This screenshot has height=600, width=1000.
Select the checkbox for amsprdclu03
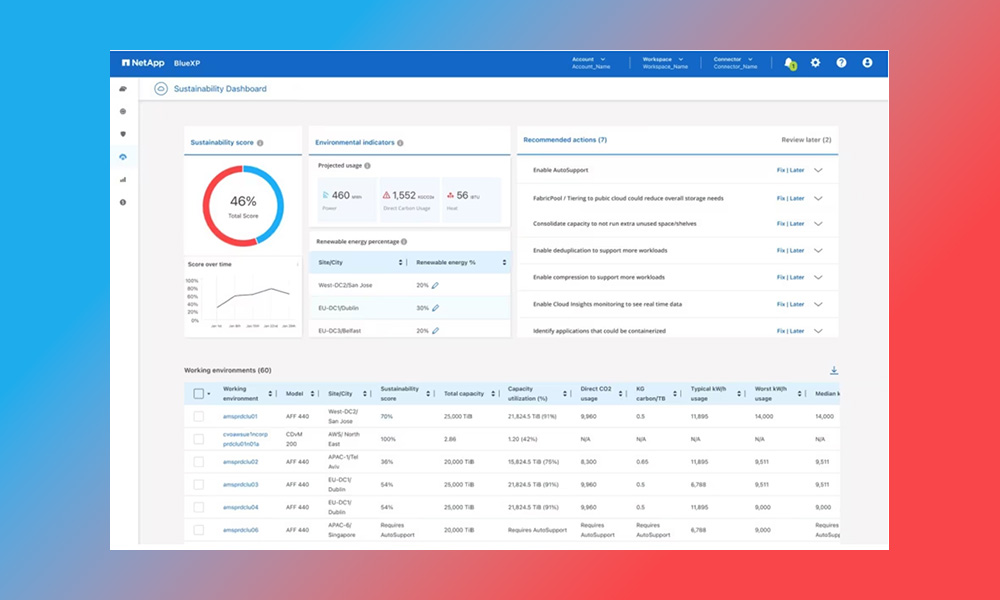pyautogui.click(x=198, y=484)
